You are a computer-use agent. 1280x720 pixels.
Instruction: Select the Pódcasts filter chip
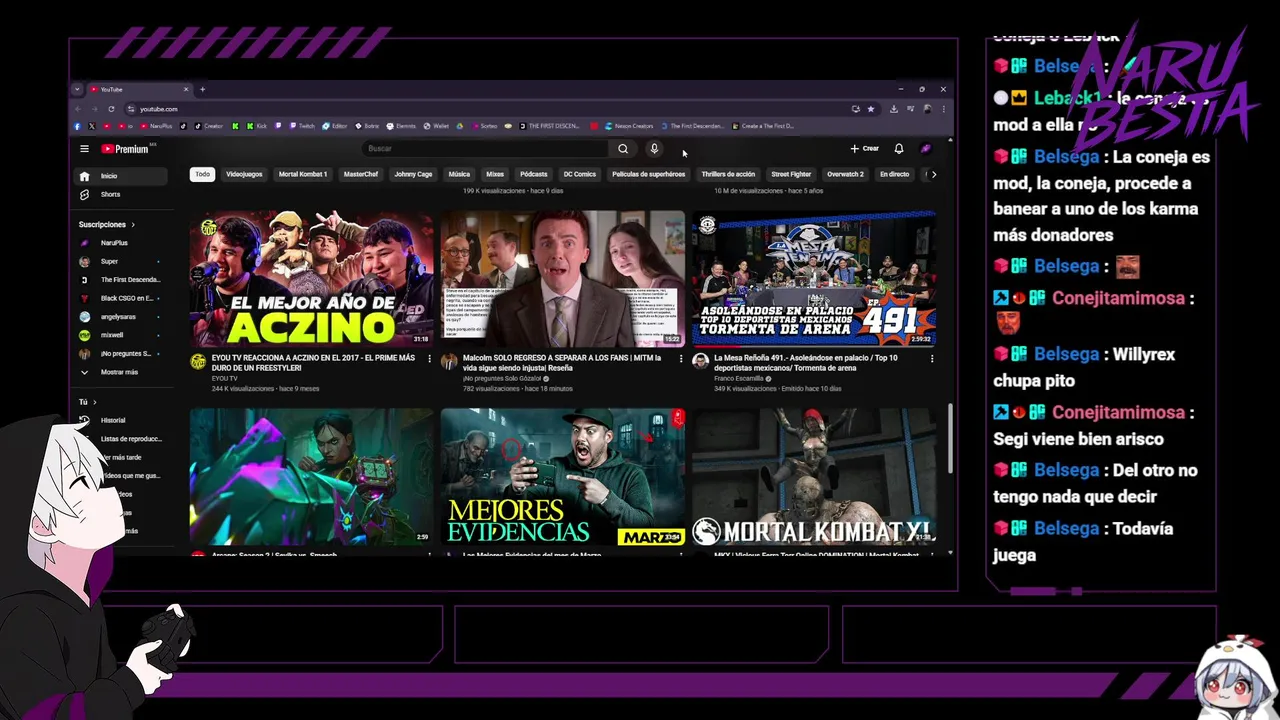point(534,174)
